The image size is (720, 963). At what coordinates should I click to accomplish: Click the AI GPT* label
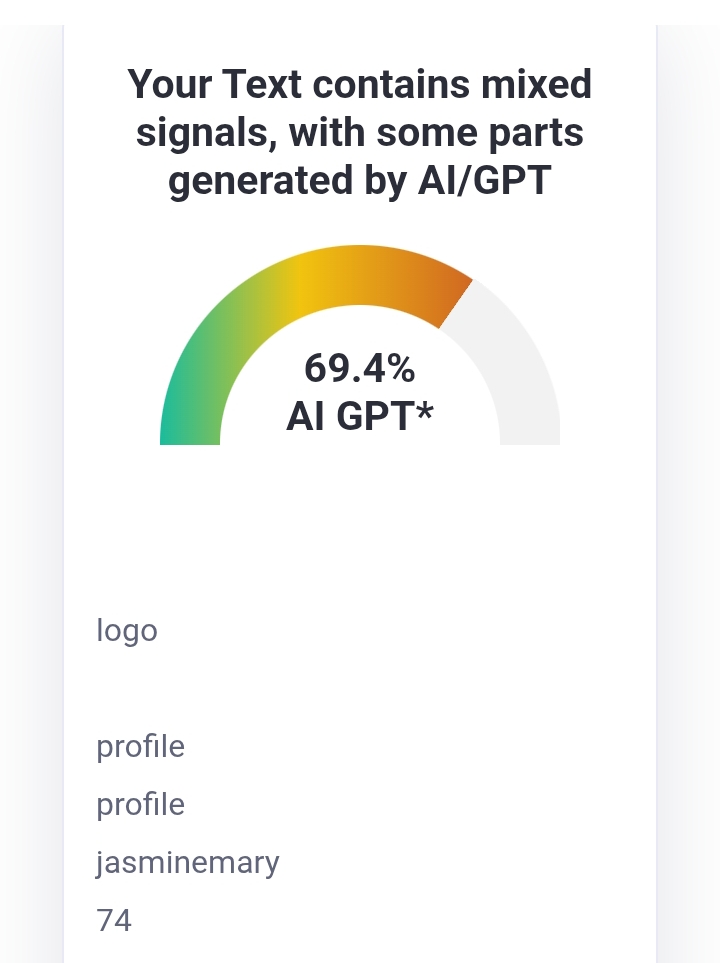[x=359, y=416]
